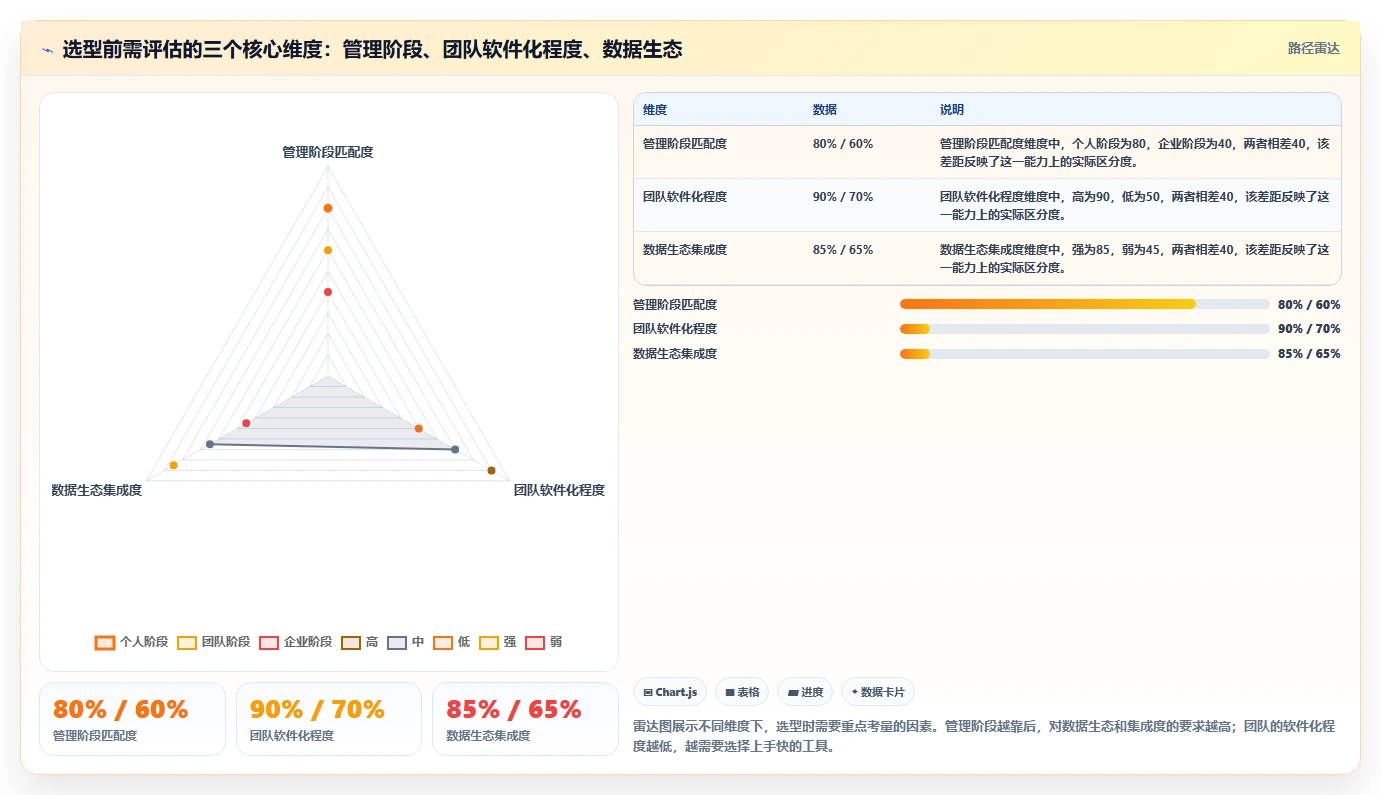This screenshot has width=1381, height=795.
Task: Click the 个人阶段为80 explanation cell
Action: click(x=1135, y=152)
